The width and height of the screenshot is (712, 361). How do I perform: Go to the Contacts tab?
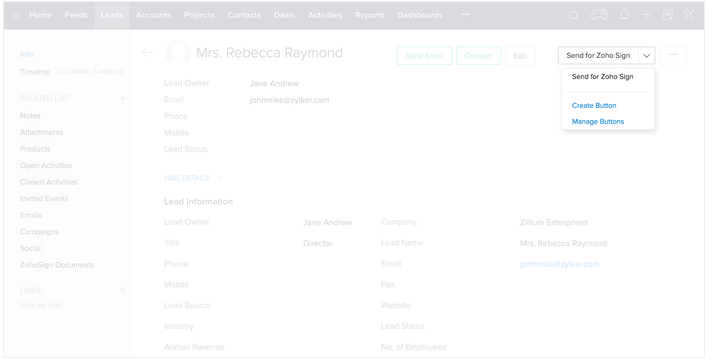pyautogui.click(x=244, y=15)
